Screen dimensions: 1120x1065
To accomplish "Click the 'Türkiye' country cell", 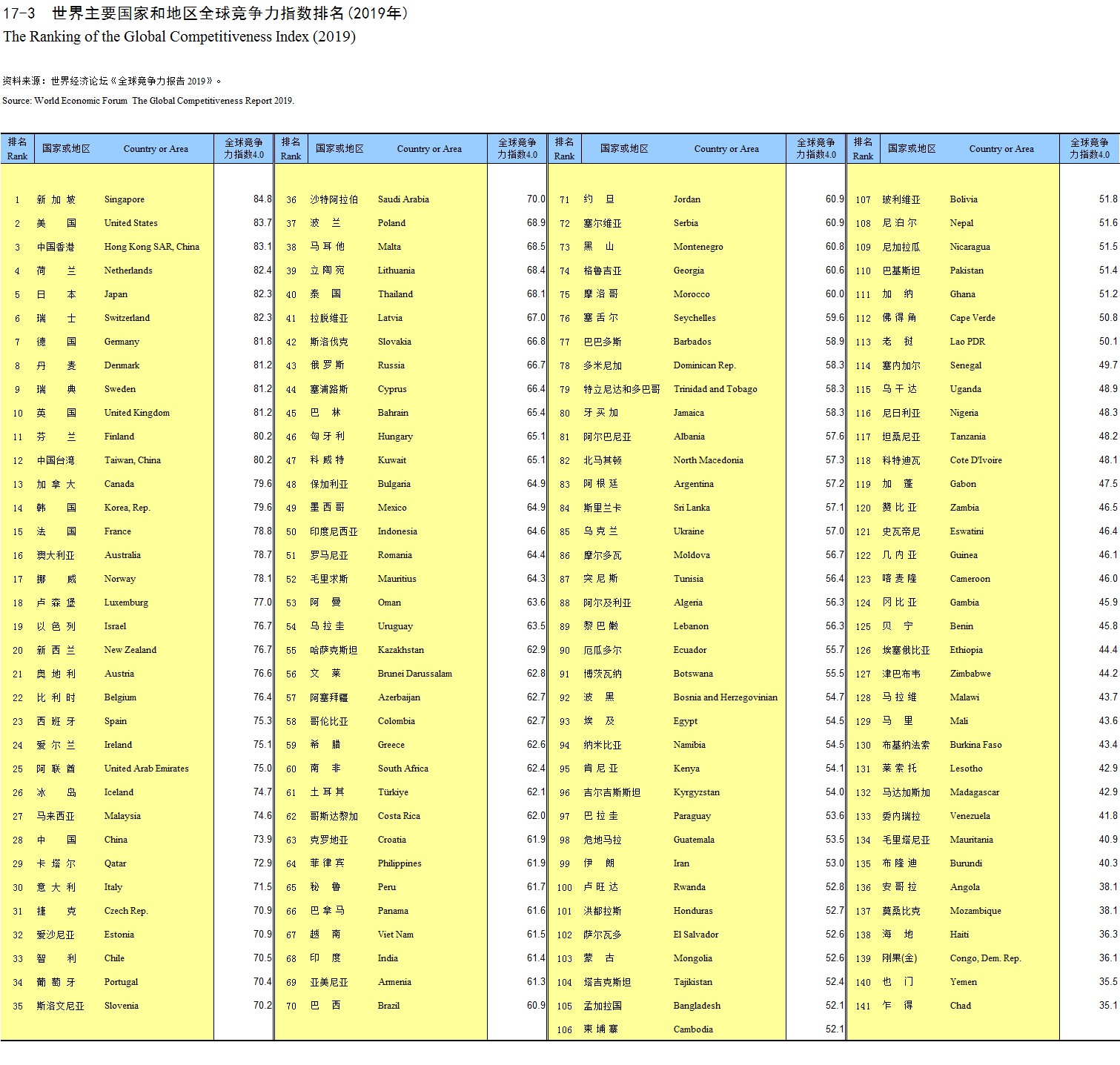I will [393, 792].
